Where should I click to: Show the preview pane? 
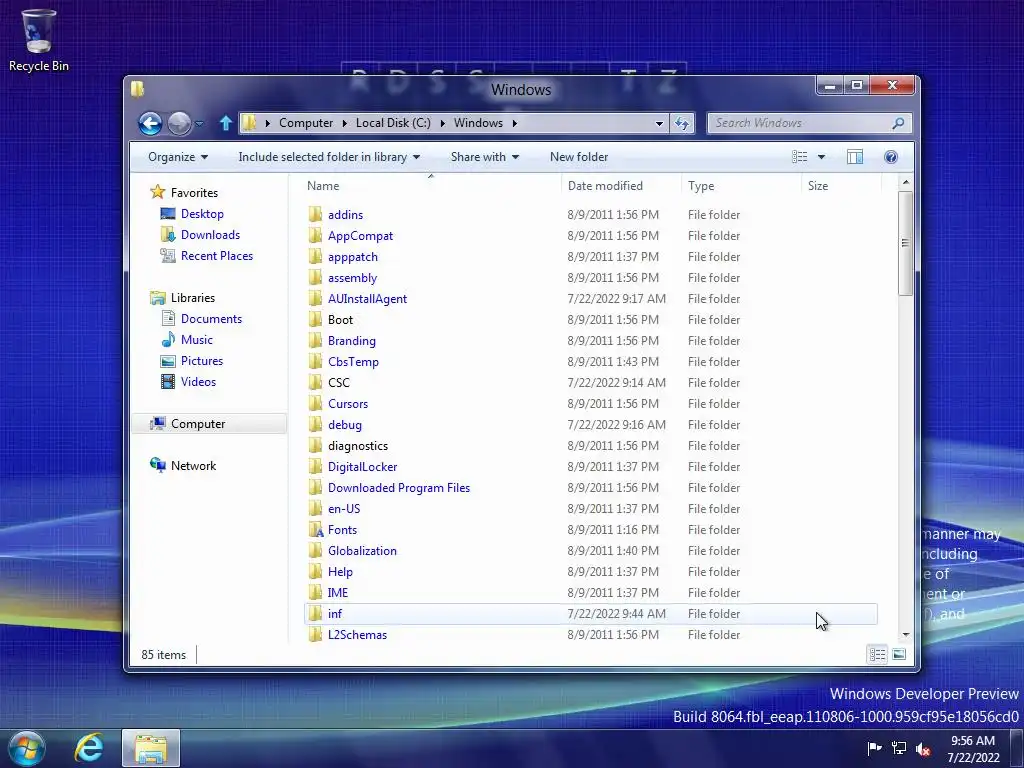coord(854,157)
